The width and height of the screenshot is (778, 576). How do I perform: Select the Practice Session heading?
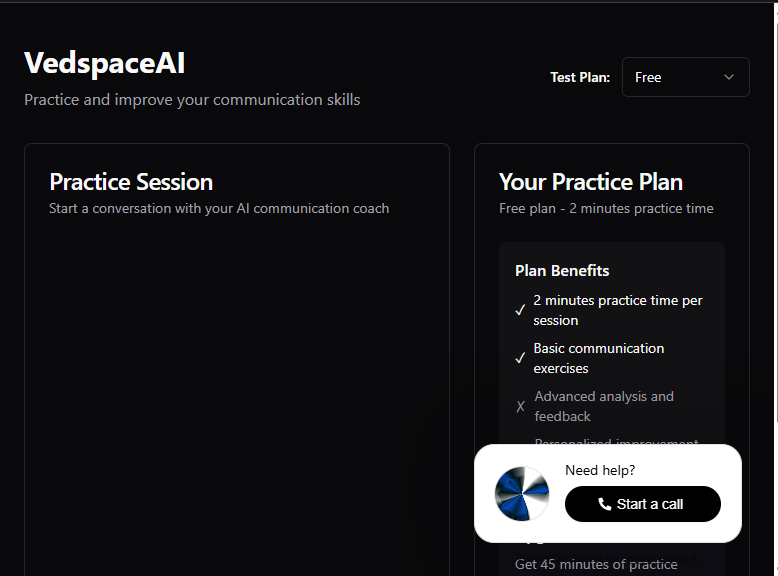[131, 182]
